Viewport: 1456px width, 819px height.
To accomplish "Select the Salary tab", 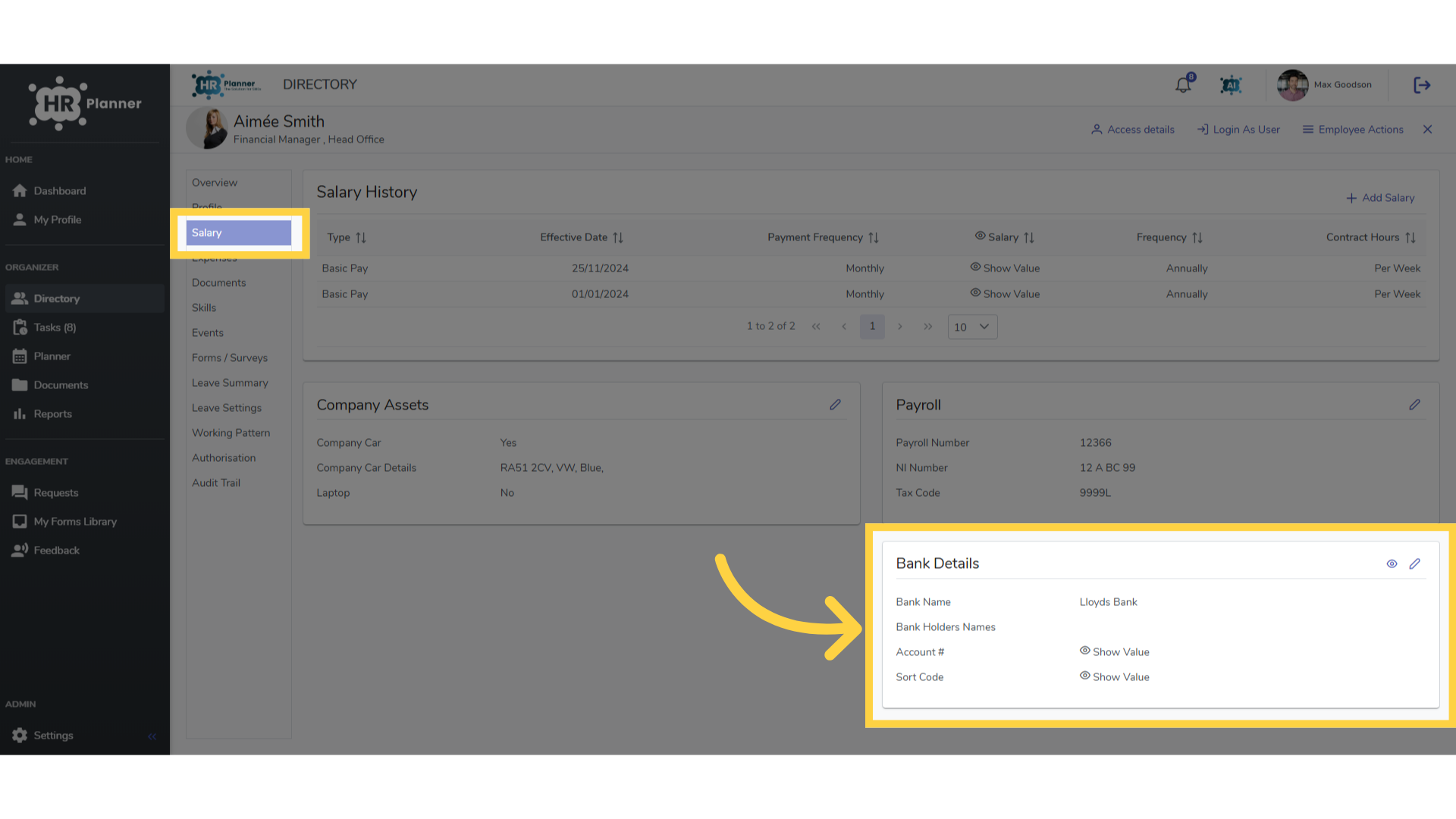I will coord(238,233).
